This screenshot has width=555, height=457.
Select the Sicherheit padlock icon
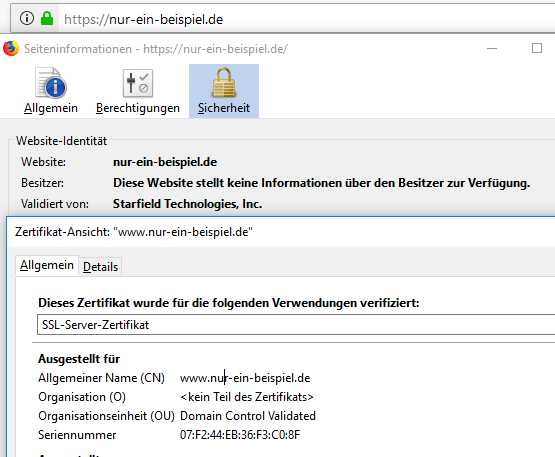point(224,83)
